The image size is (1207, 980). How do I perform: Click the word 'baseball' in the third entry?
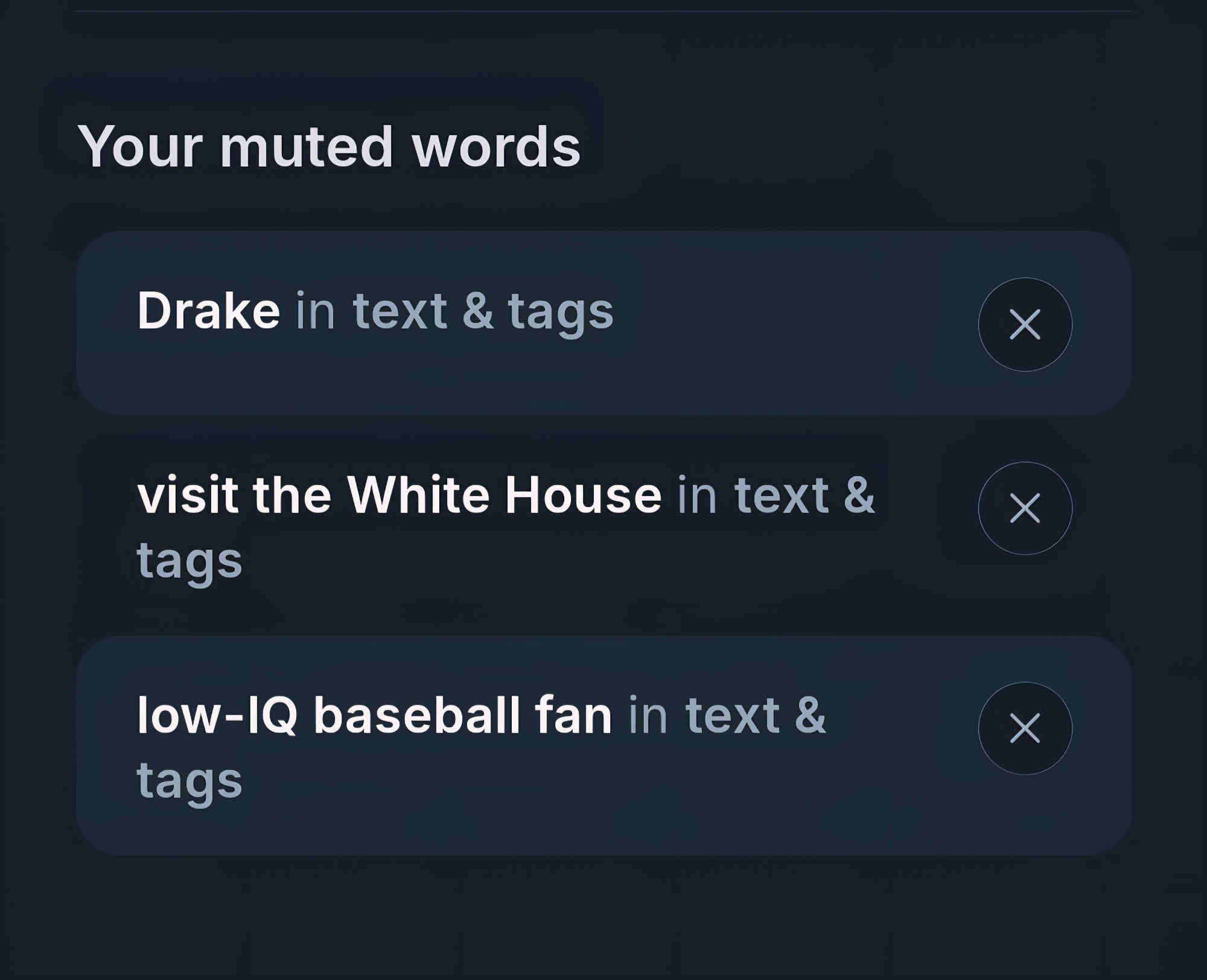point(417,716)
